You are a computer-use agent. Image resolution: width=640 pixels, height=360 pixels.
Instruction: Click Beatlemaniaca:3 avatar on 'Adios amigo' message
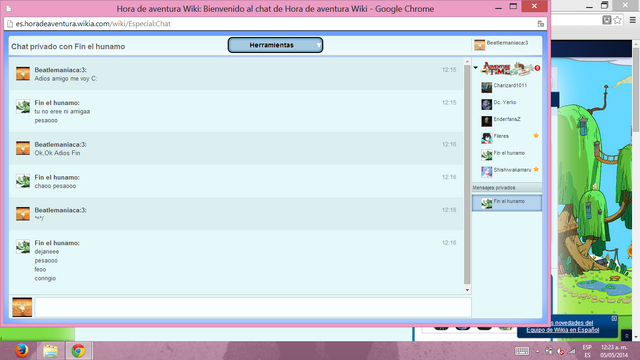(23, 74)
